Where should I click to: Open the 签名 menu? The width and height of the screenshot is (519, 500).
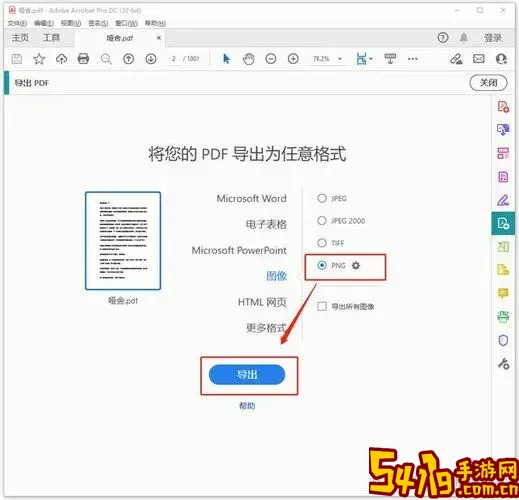[x=98, y=23]
